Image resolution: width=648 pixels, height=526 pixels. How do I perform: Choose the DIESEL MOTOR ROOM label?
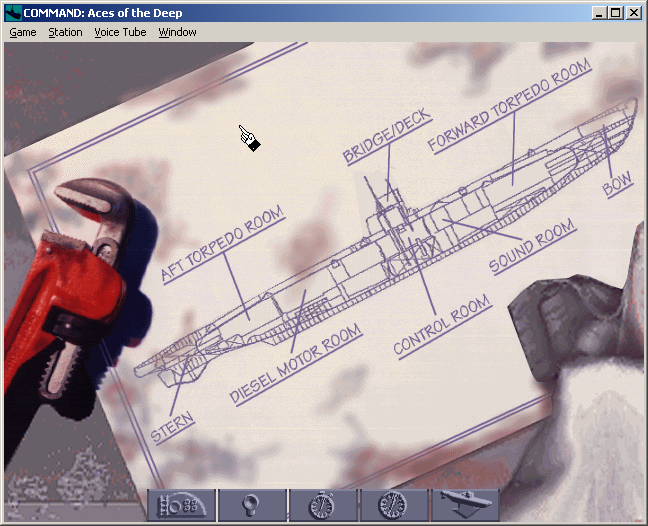click(x=296, y=364)
